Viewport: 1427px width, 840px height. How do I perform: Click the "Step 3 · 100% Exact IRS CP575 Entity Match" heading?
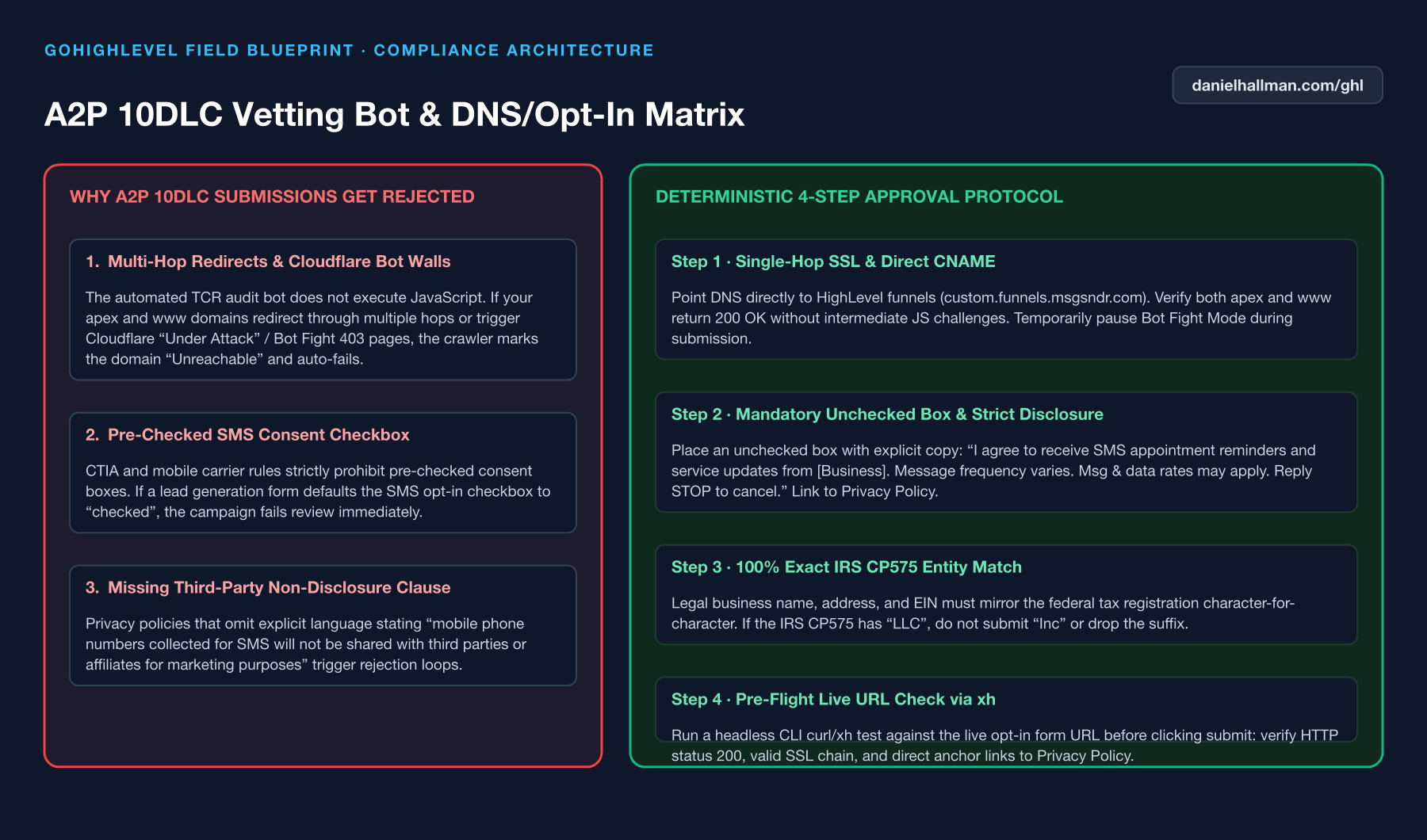coord(846,567)
